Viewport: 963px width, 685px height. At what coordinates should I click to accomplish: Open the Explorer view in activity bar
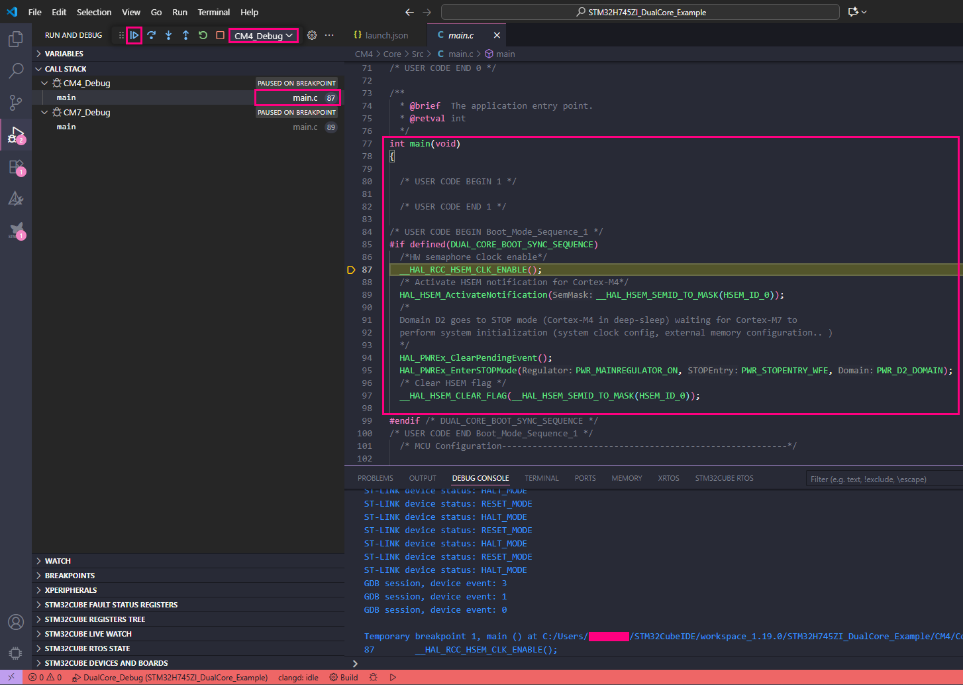coord(16,39)
